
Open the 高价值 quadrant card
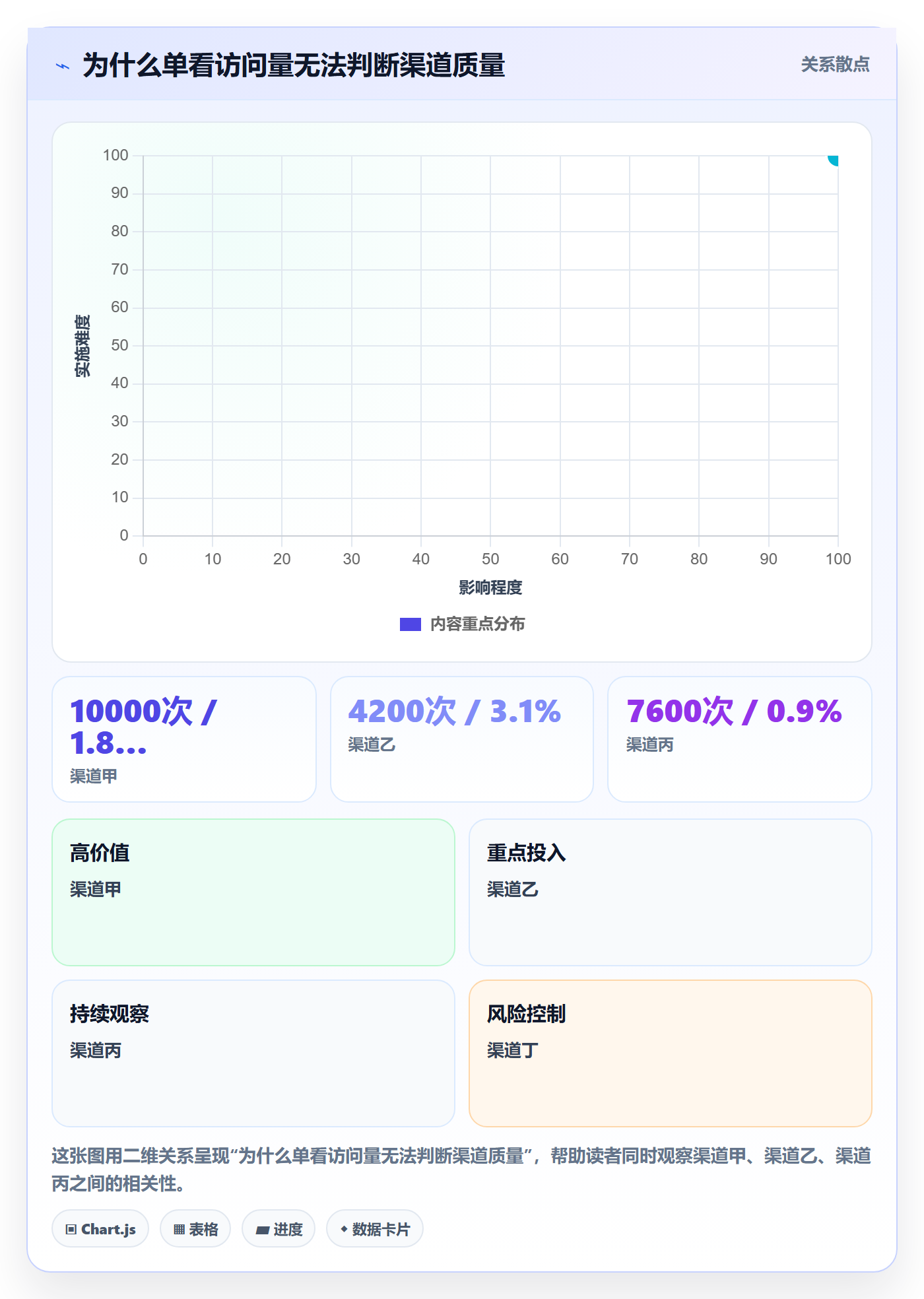point(253,892)
